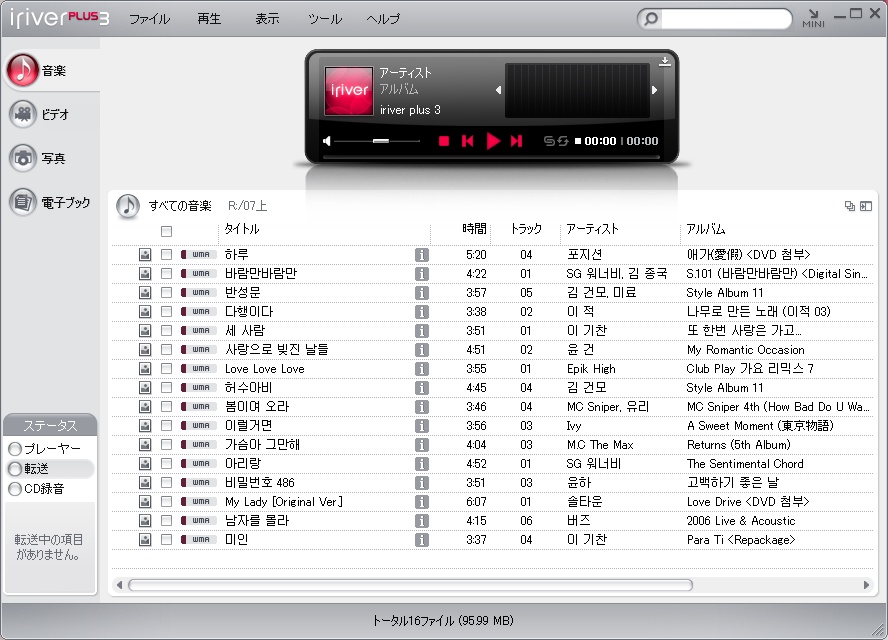Click the Epik High artist cell
Viewport: 888px width, 640px height.
[x=591, y=369]
